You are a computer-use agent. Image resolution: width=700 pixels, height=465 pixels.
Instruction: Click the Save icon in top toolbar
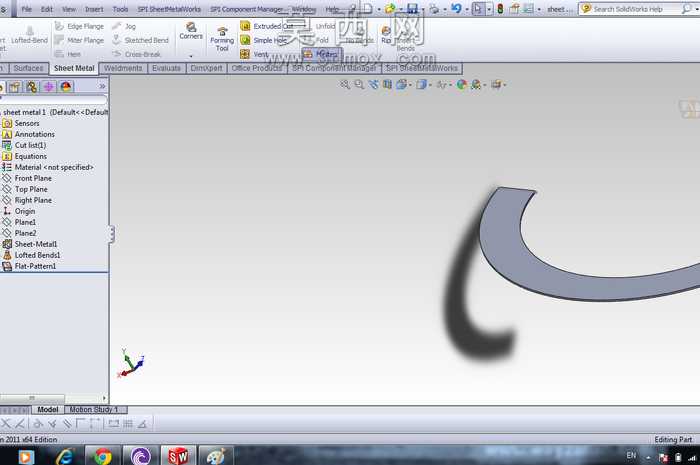coord(412,8)
